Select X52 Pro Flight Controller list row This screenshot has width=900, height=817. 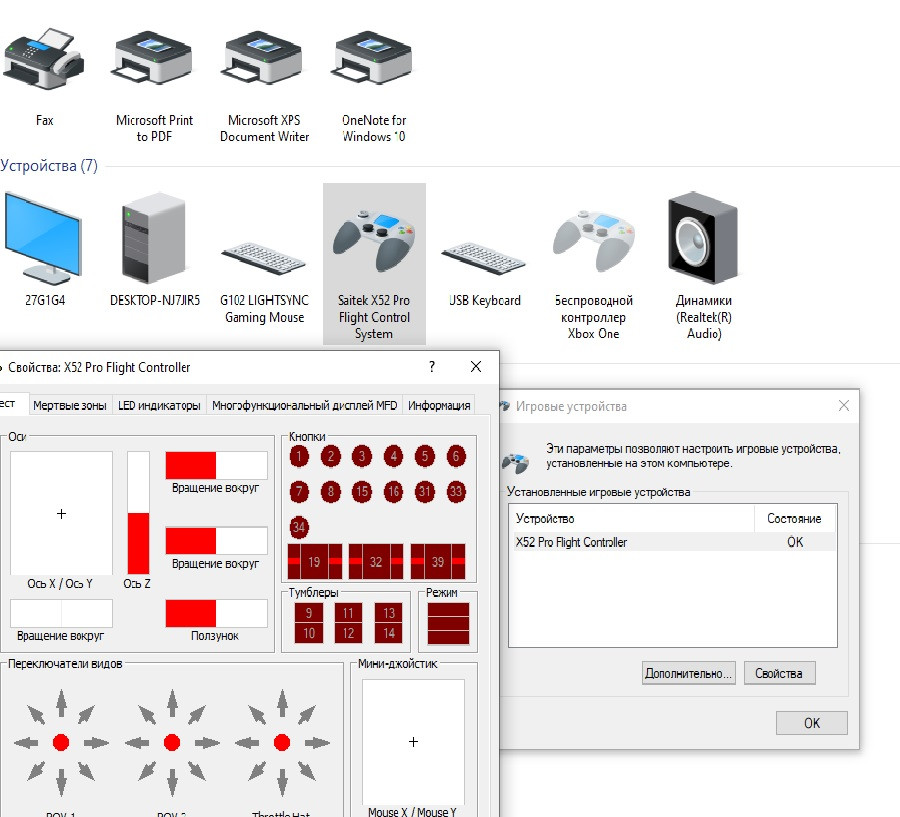click(672, 542)
